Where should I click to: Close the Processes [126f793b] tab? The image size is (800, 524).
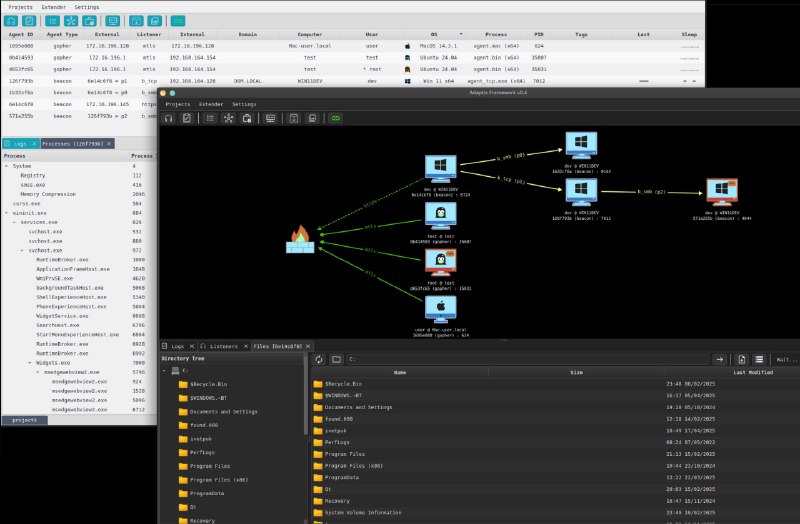pyautogui.click(x=109, y=144)
